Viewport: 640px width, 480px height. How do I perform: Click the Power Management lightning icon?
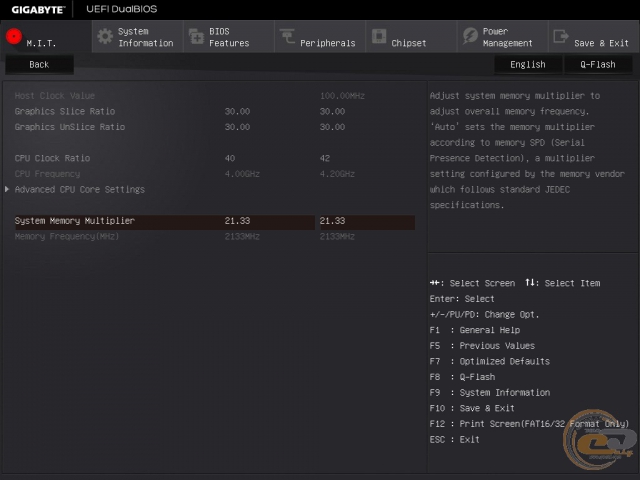coord(470,36)
